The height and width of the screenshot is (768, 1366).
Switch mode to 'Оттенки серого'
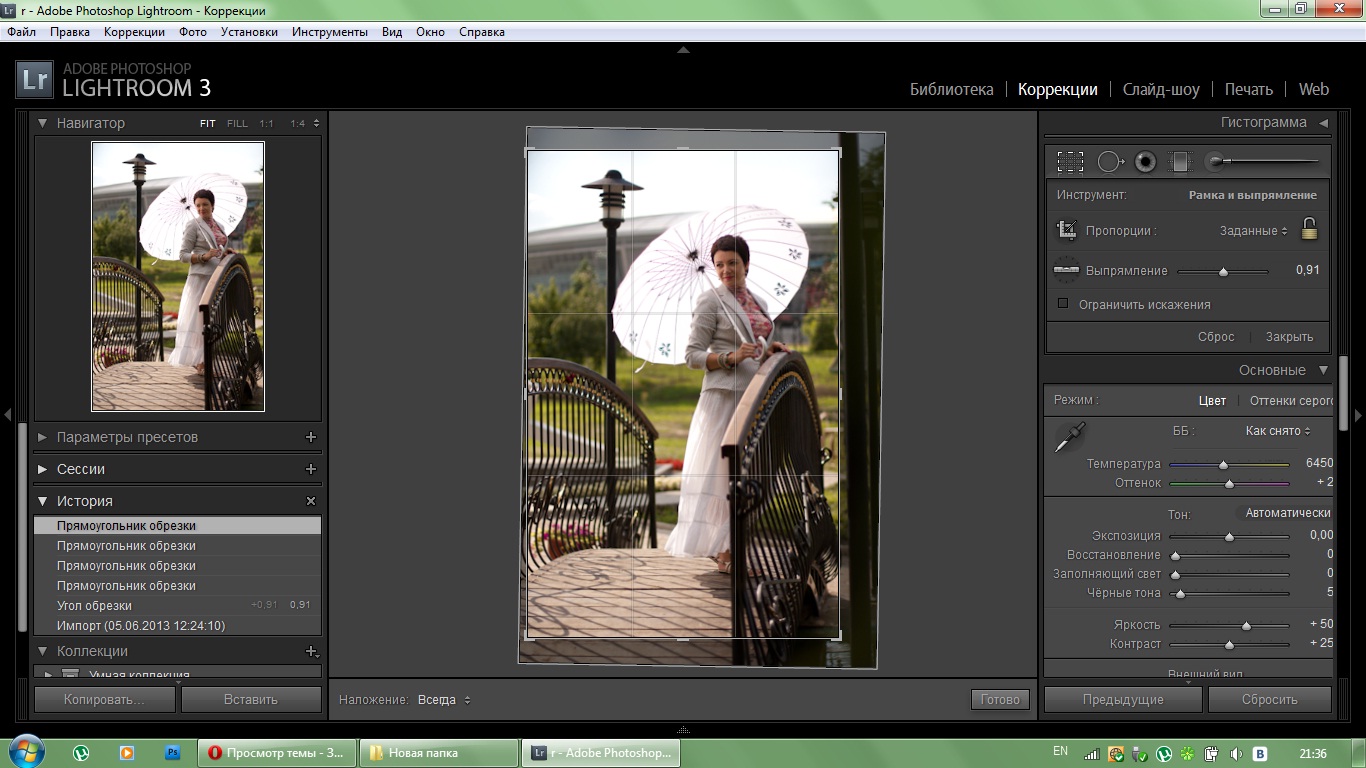pyautogui.click(x=1291, y=400)
